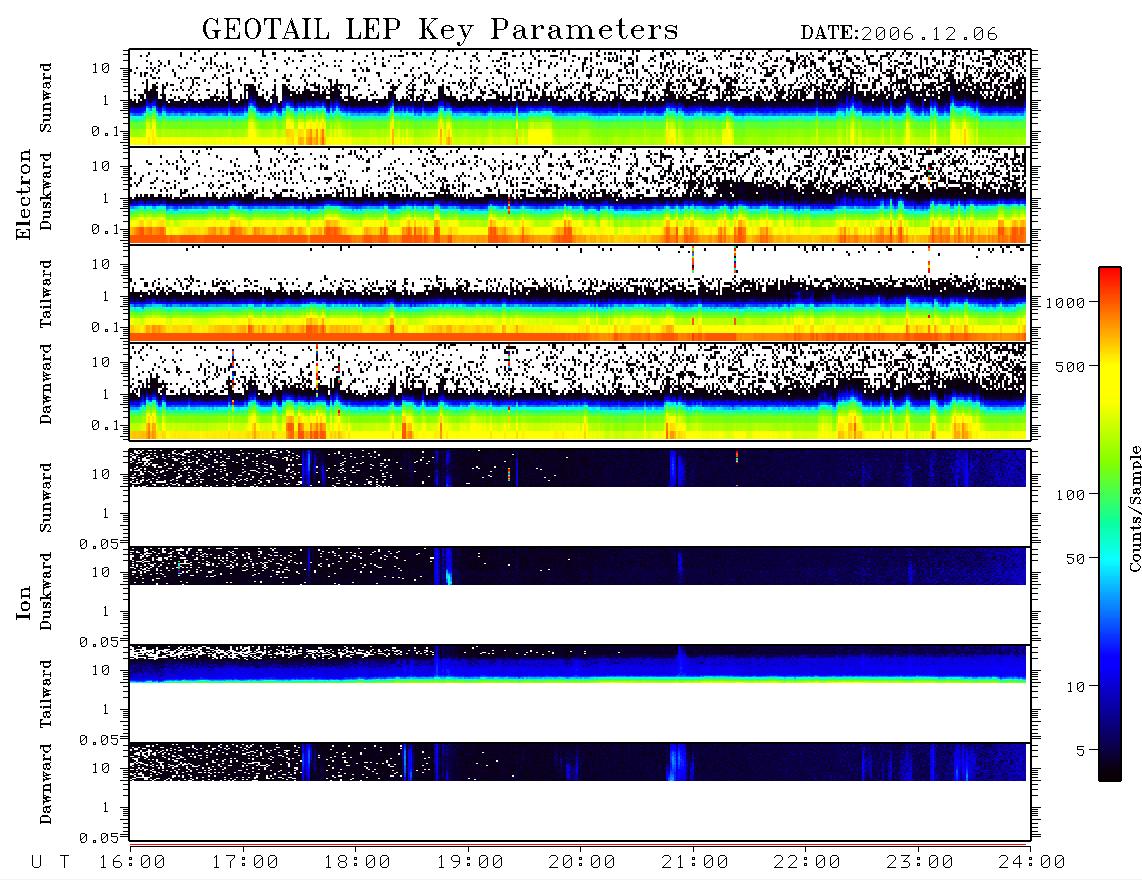The image size is (1142, 880).
Task: Click the '0.05' tick of Ion Dawnward axis
Action: click(99, 838)
